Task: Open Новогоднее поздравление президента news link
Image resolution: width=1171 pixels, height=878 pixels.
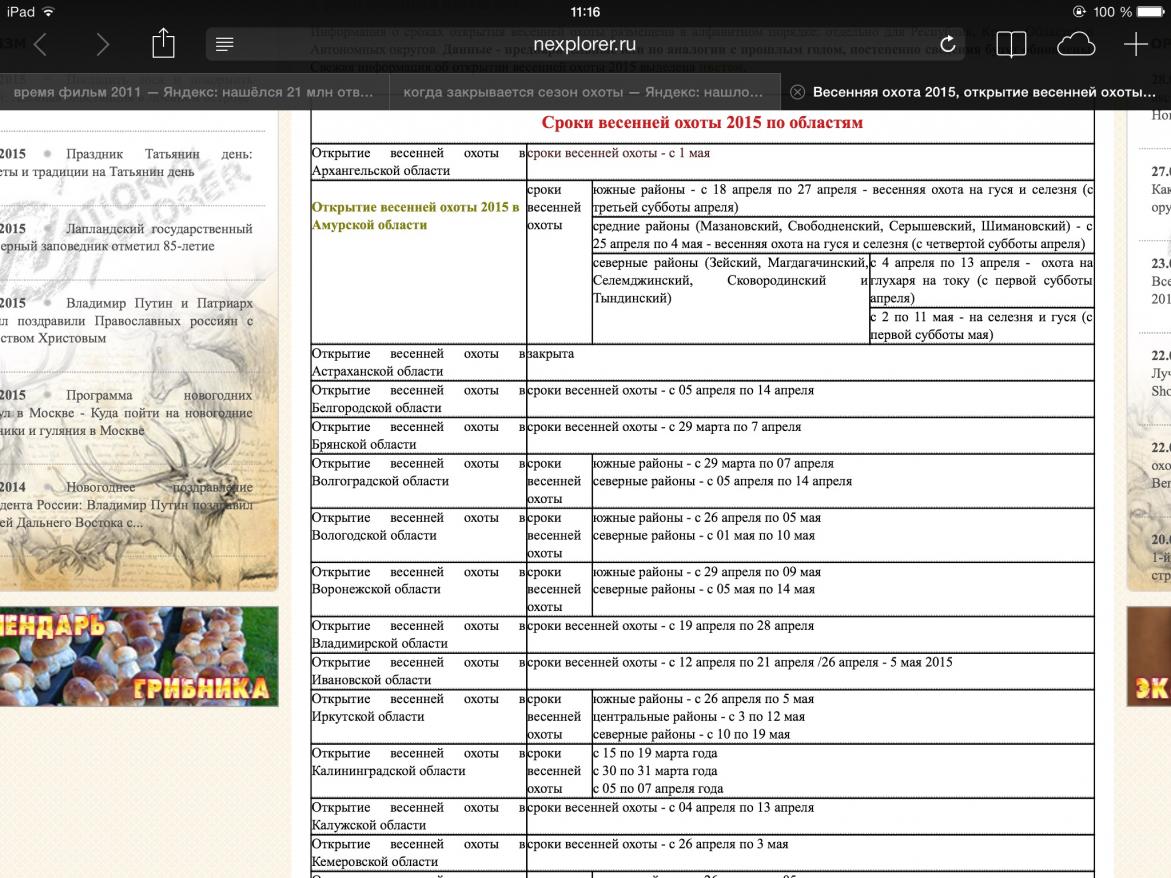Action: coord(126,505)
